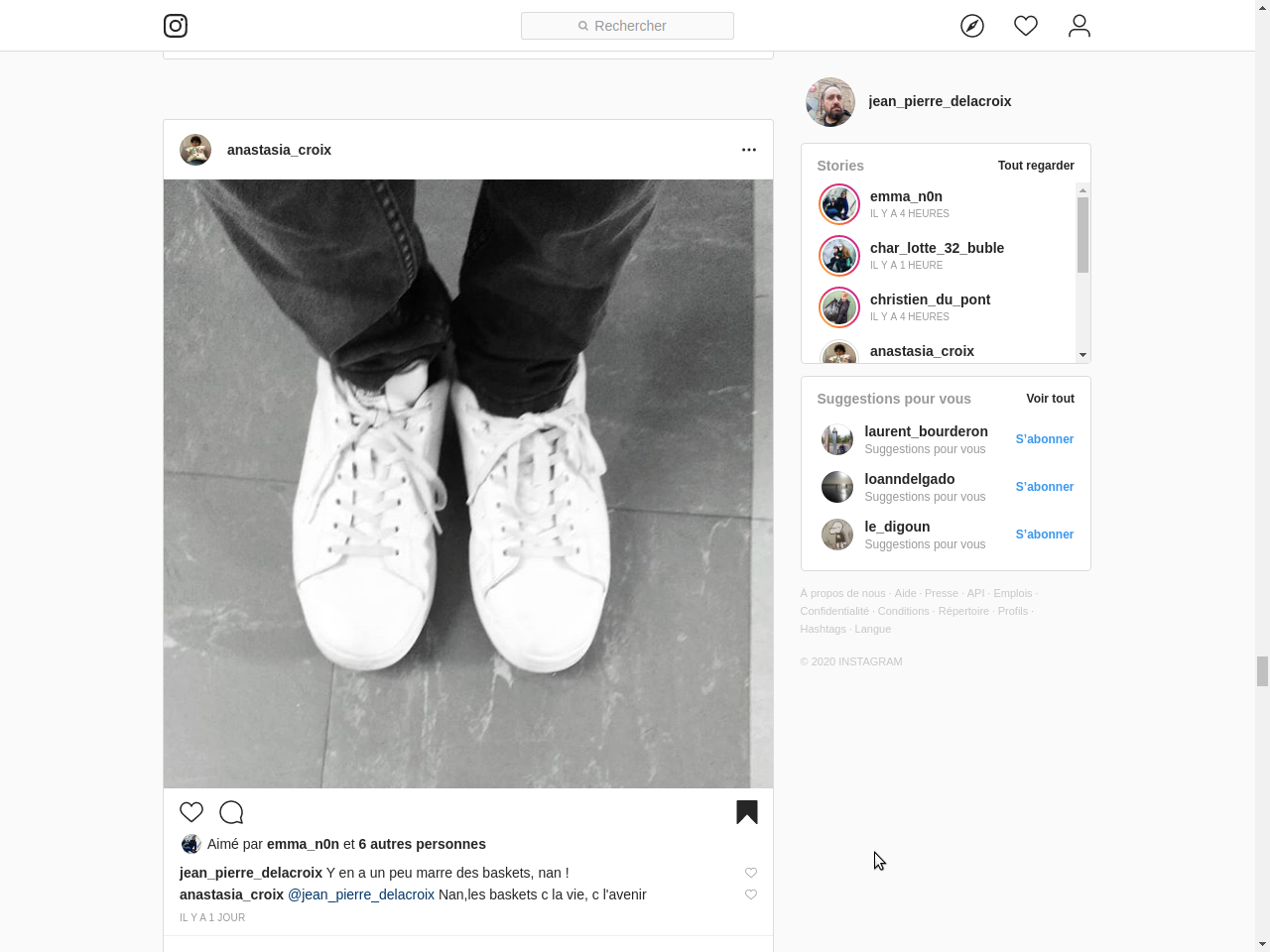Like jean_pierre_delacroix's comment with small heart
The height and width of the screenshot is (952, 1270).
coord(751,873)
